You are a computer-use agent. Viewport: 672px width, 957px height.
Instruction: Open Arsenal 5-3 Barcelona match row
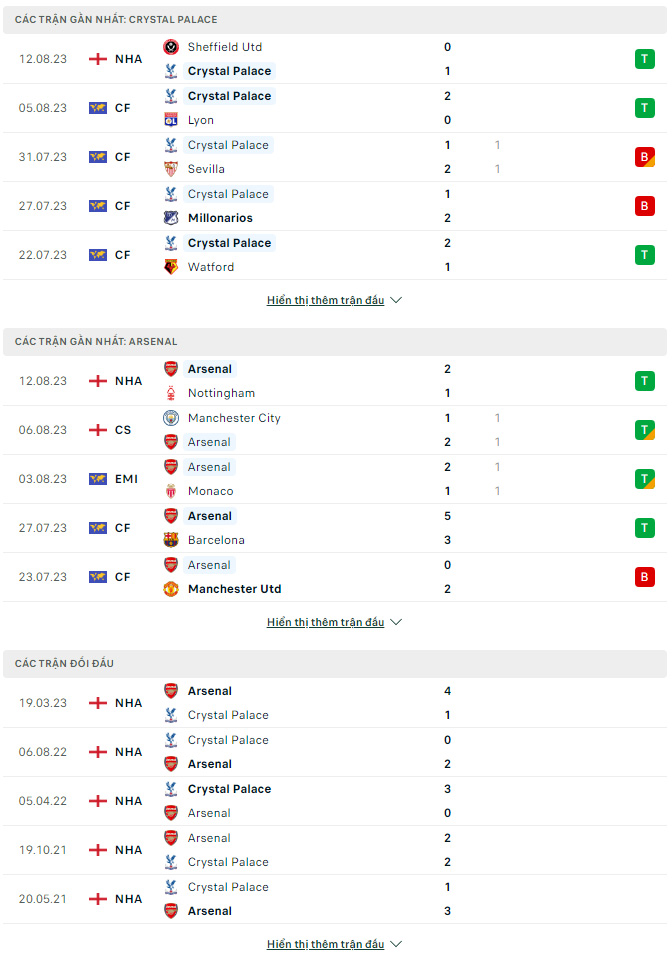[x=335, y=528]
